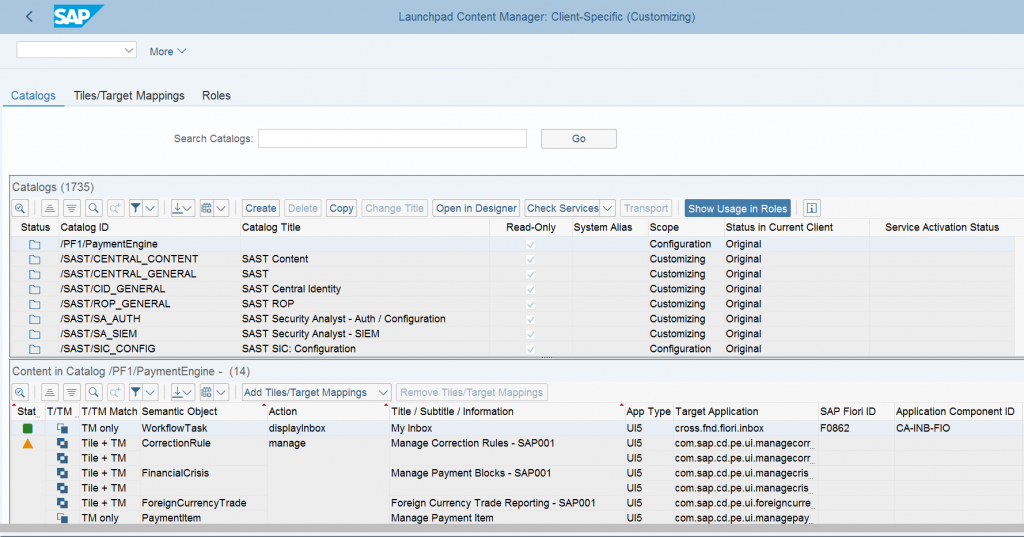Toggle Read-Only checkbox for /SAST/CENTRAL_GENERAL
1024x537 pixels.
530,274
